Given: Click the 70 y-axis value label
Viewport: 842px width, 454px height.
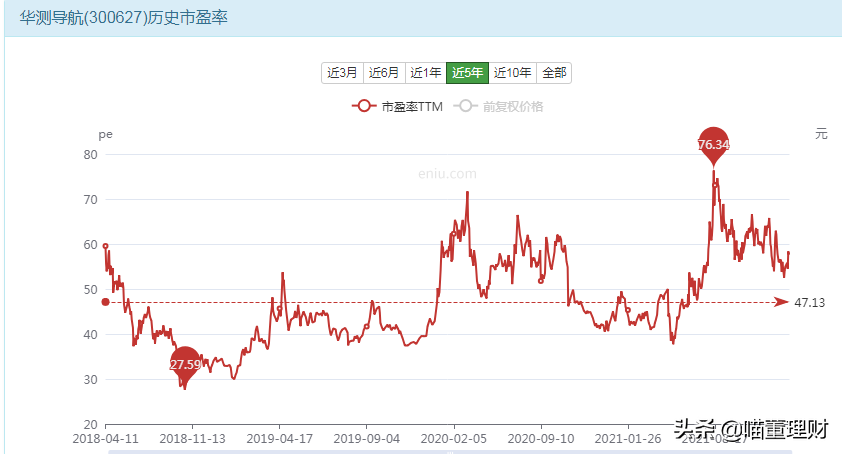Looking at the screenshot, I should point(90,200).
